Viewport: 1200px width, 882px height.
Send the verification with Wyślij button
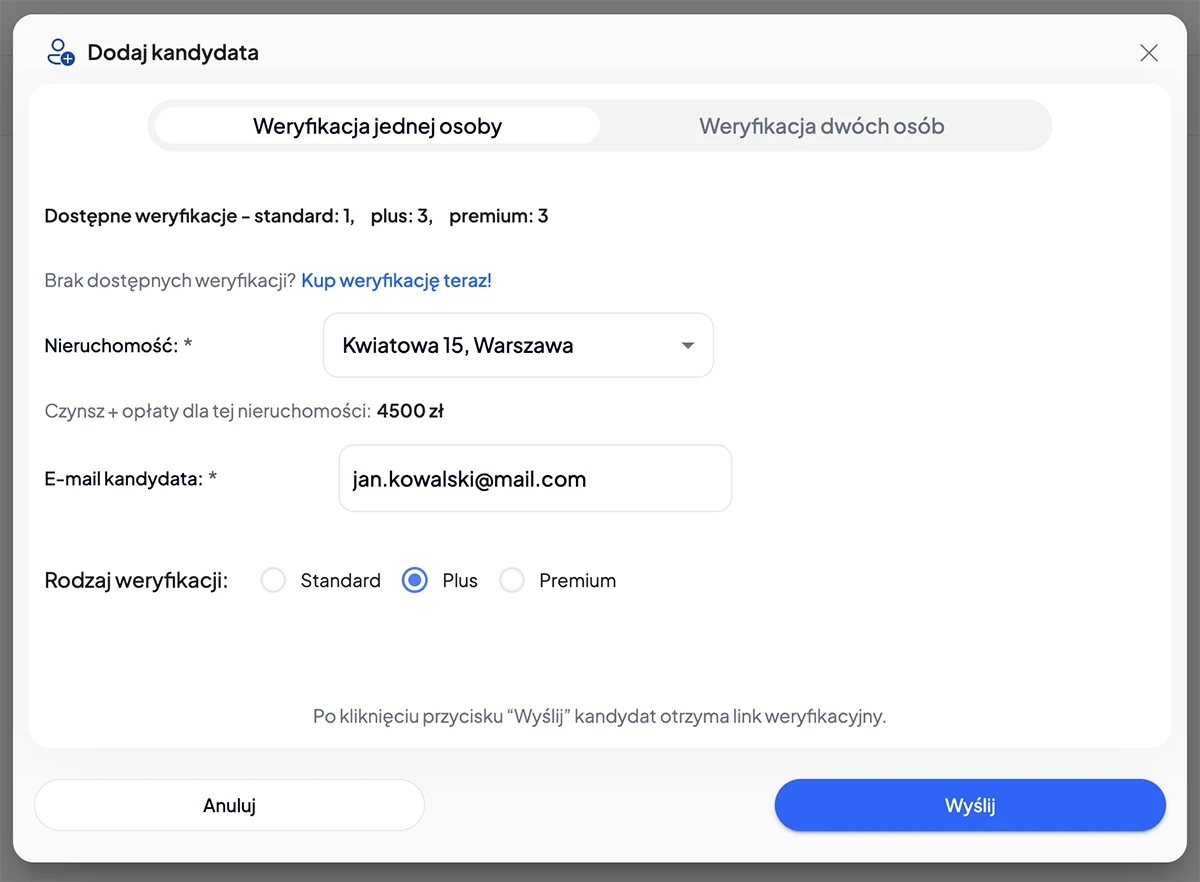point(970,805)
